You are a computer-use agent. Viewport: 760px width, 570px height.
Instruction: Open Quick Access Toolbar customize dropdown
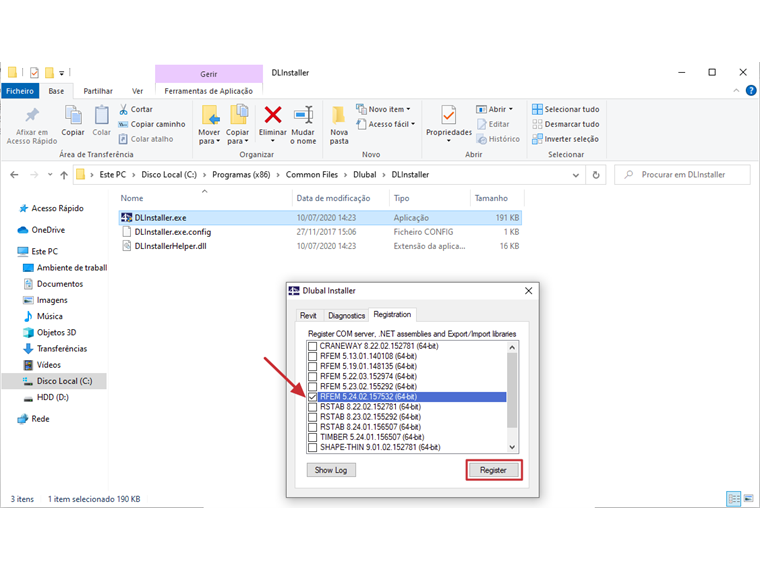[x=62, y=73]
